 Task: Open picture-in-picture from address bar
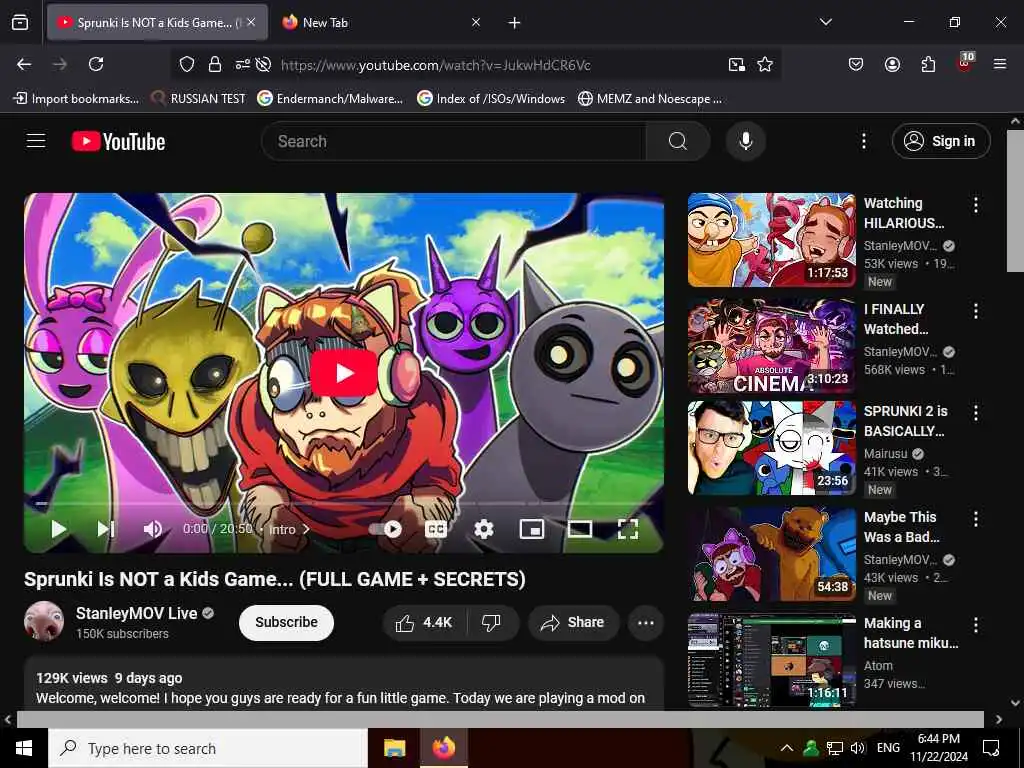737,64
